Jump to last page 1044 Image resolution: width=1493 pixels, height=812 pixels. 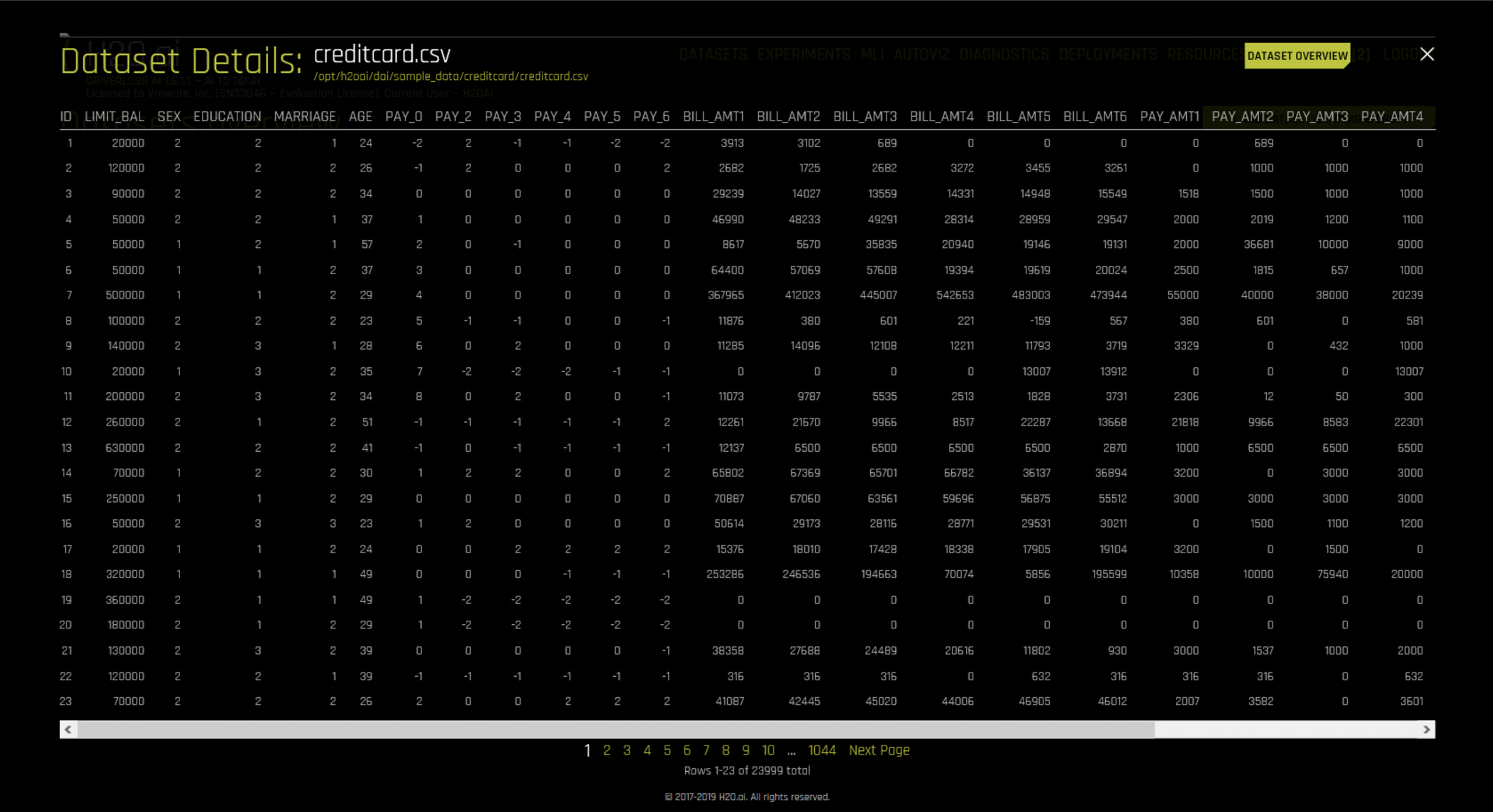[x=821, y=750]
